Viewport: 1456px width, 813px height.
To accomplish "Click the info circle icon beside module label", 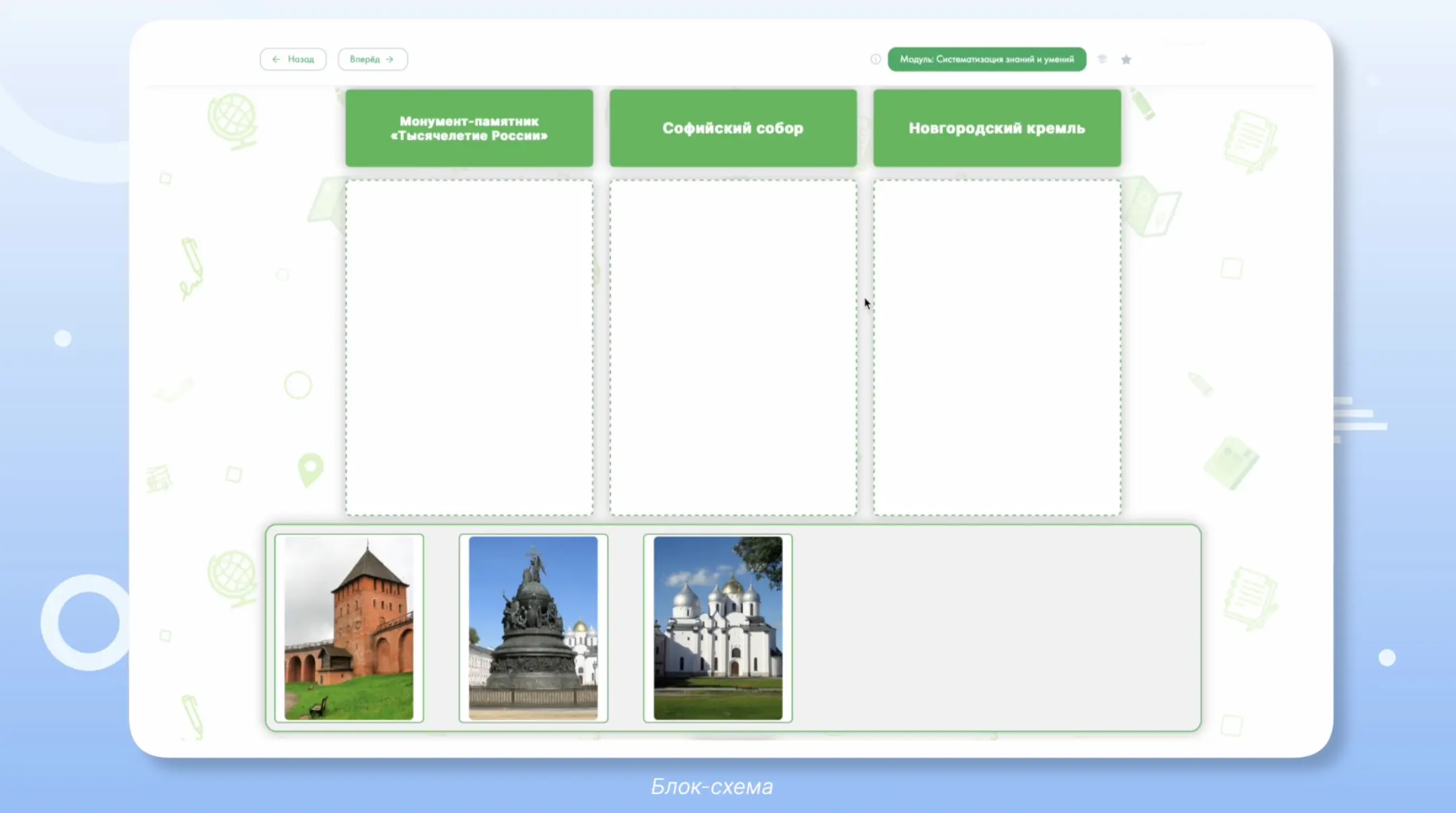I will [875, 59].
